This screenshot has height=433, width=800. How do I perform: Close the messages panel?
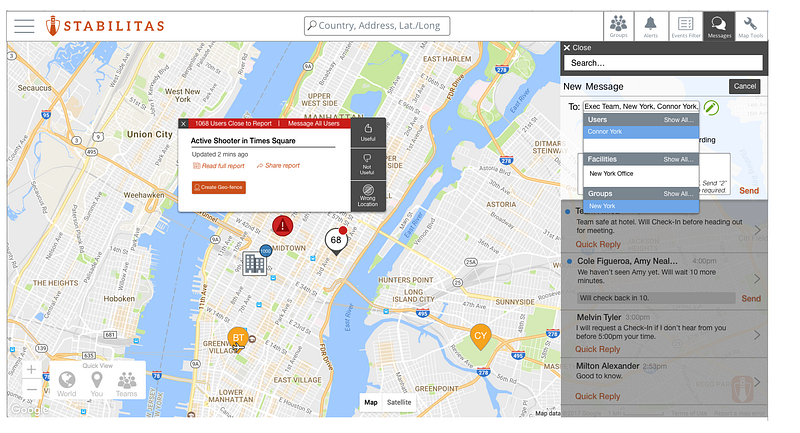pyautogui.click(x=577, y=47)
